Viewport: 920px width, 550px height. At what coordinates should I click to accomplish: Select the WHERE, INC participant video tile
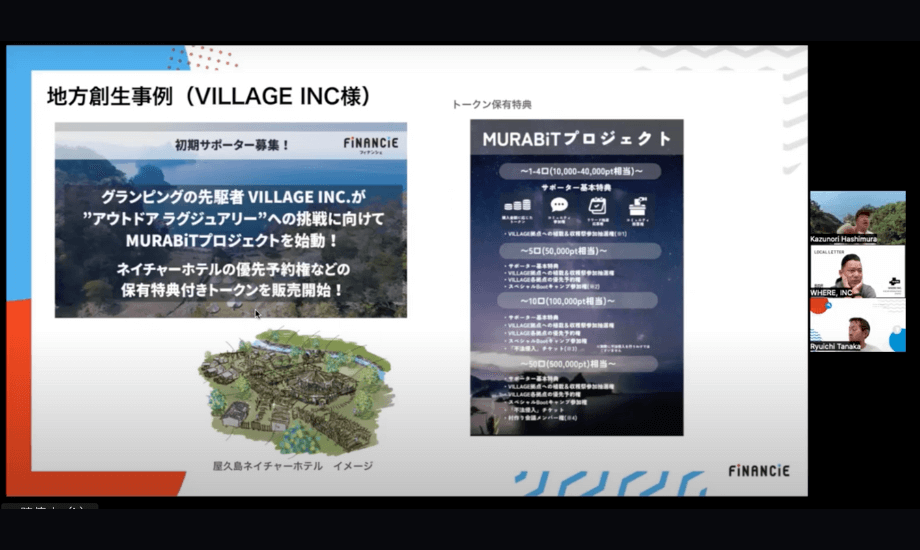[x=857, y=271]
